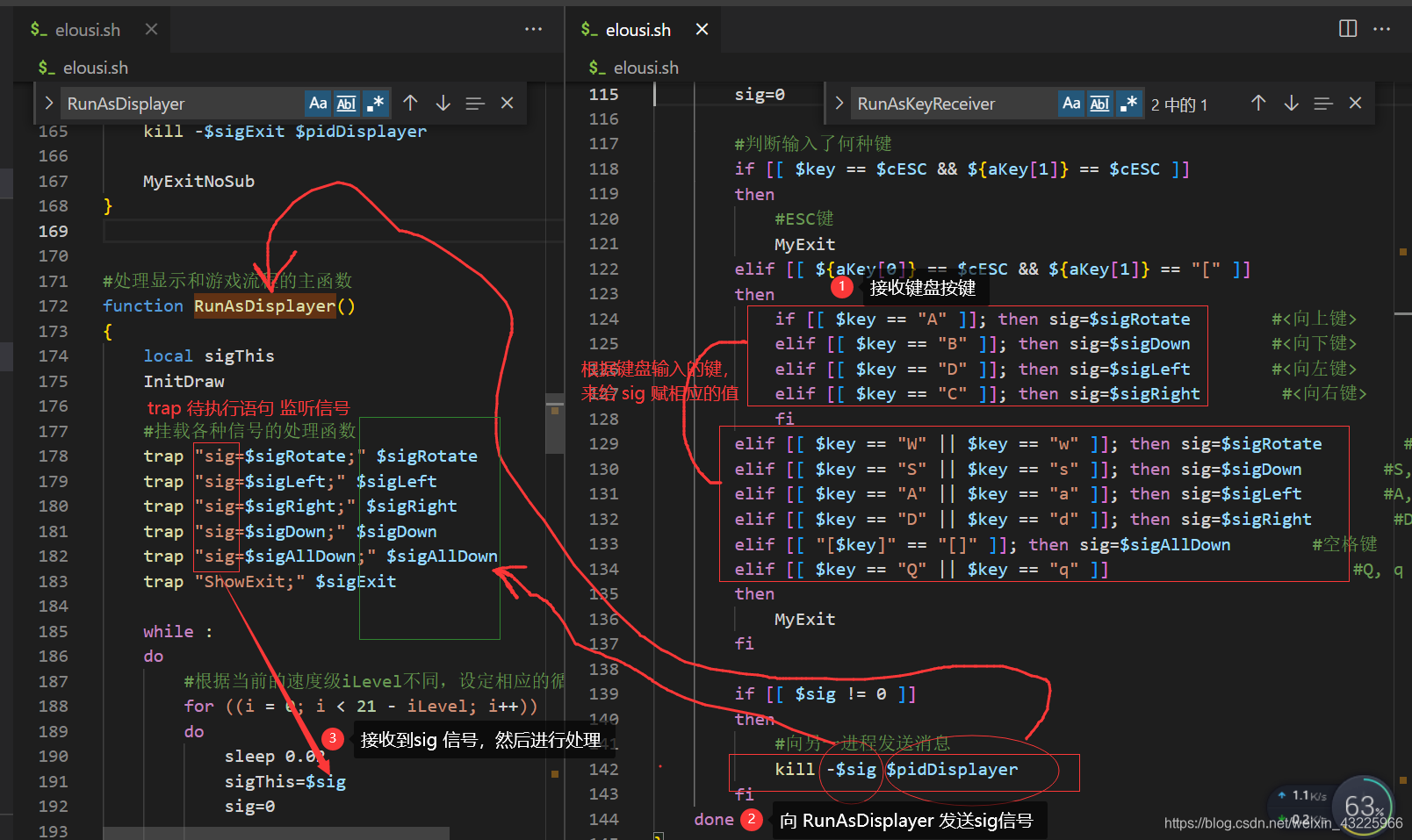
Task: Close the left elousi.sh tab
Action: 151,30
